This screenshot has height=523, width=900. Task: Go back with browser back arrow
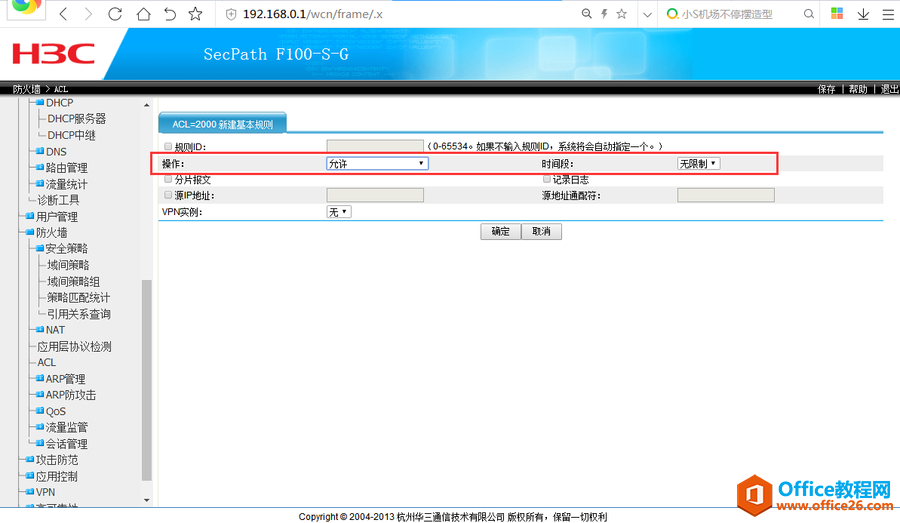pyautogui.click(x=64, y=14)
